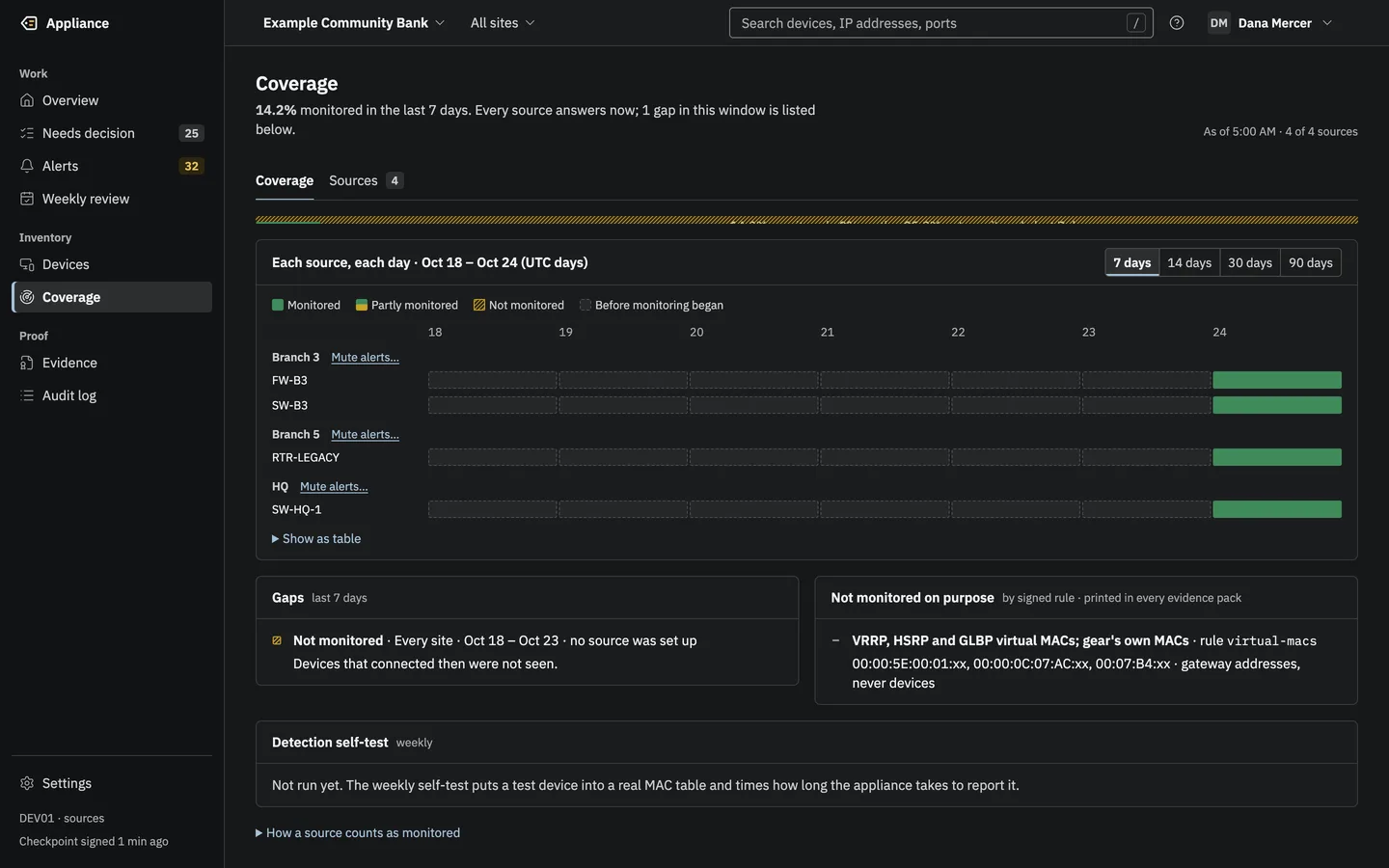Click the Weekly review calendar icon
Screen dimensions: 1389x868
click(27, 199)
